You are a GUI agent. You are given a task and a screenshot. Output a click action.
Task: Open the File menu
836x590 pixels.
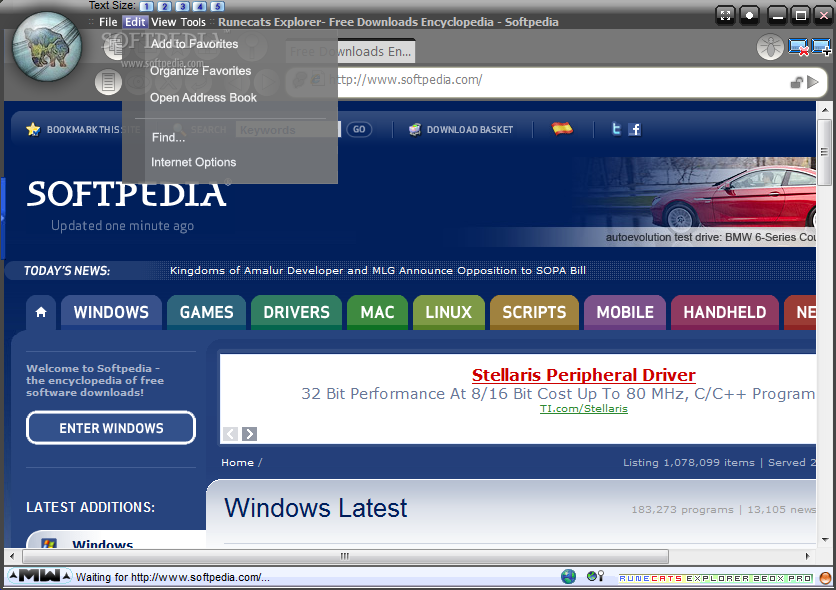[x=108, y=22]
